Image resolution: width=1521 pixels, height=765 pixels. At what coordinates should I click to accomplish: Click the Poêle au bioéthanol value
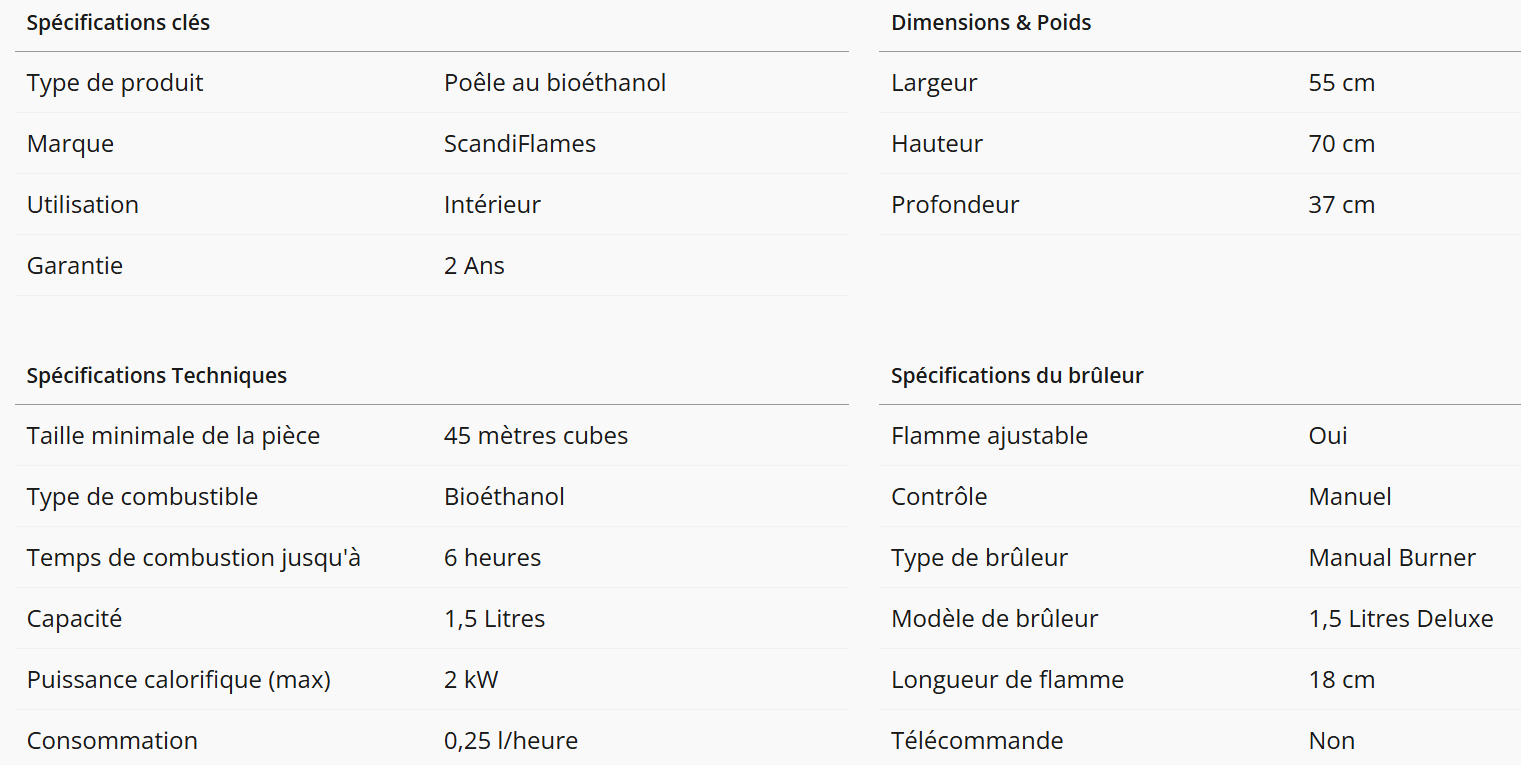(x=555, y=83)
